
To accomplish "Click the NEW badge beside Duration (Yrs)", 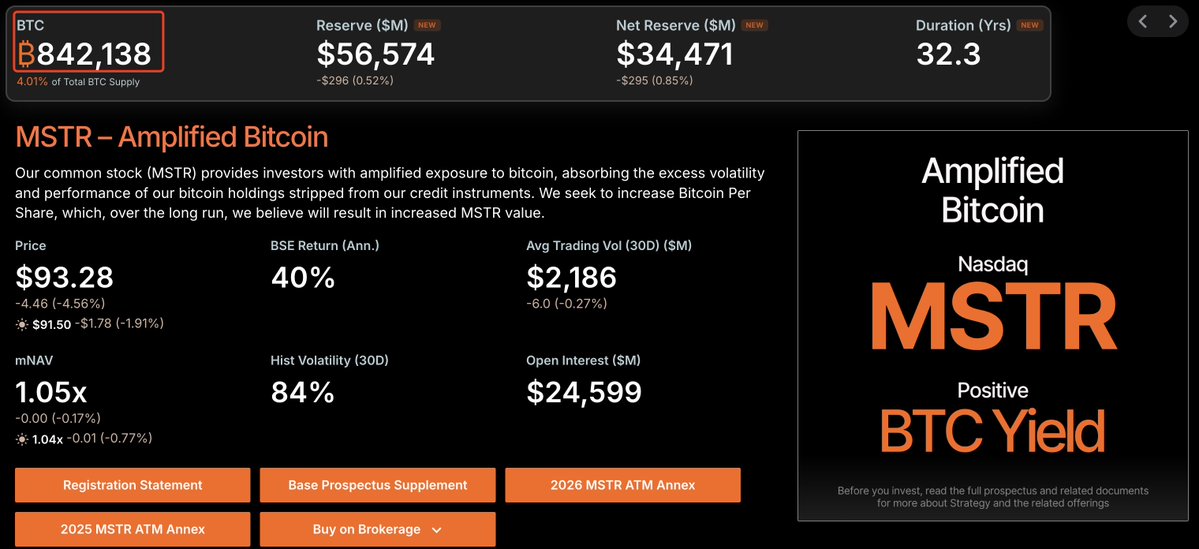I will coord(1030,25).
